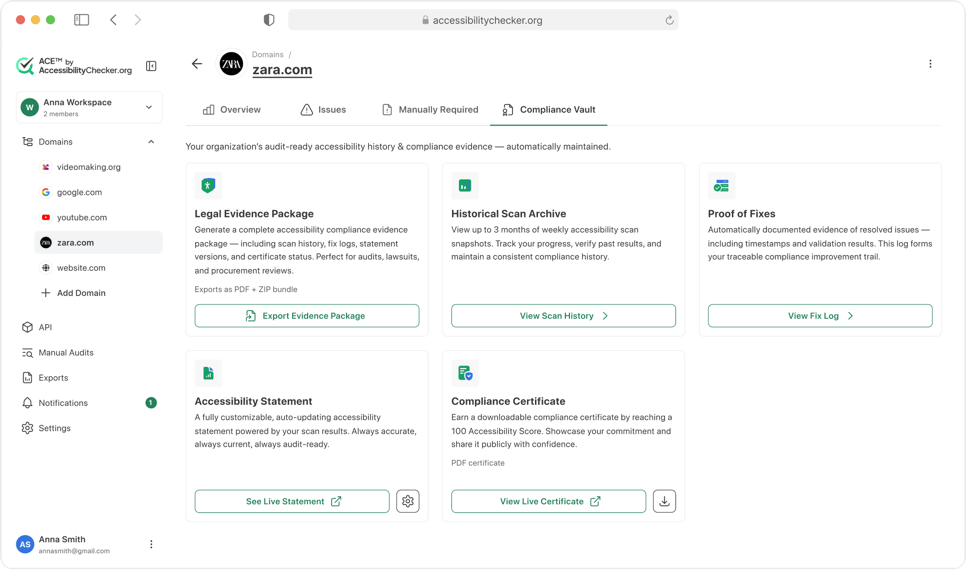Switch to the Overview tab

pyautogui.click(x=232, y=110)
